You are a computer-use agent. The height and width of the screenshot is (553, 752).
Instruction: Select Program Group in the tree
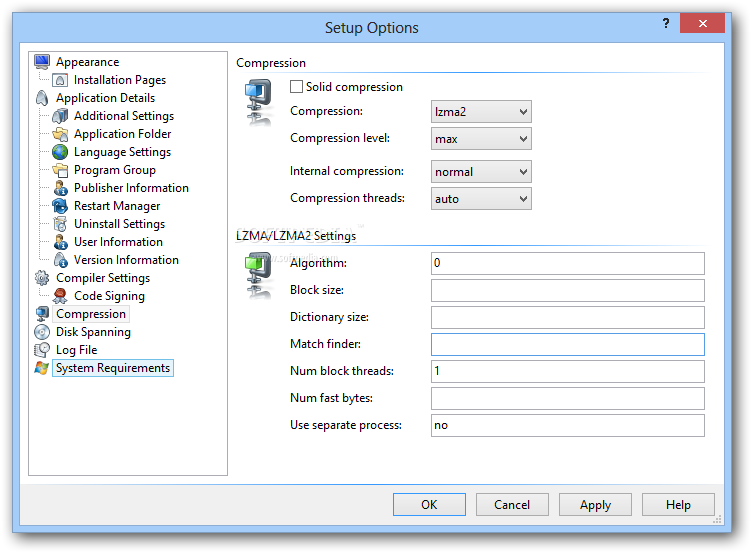pyautogui.click(x=115, y=170)
